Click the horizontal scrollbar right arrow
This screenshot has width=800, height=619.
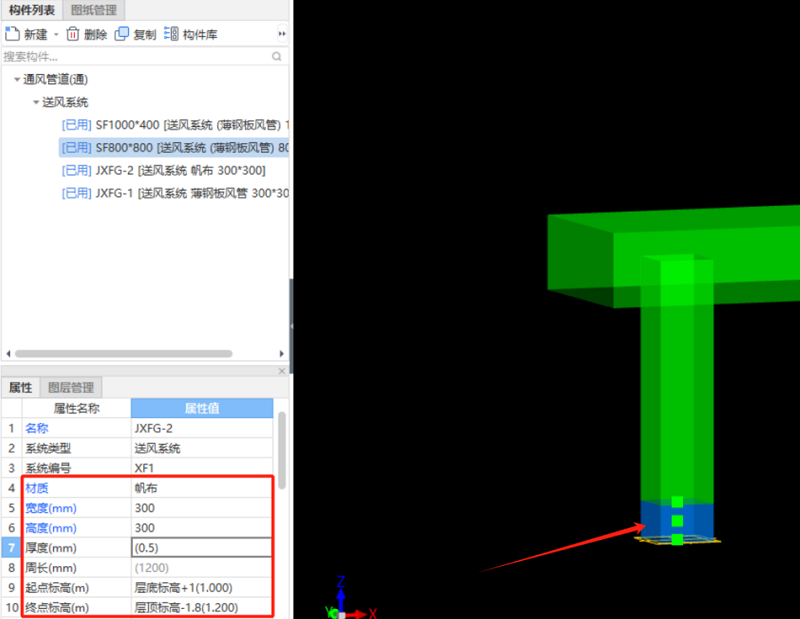[282, 354]
